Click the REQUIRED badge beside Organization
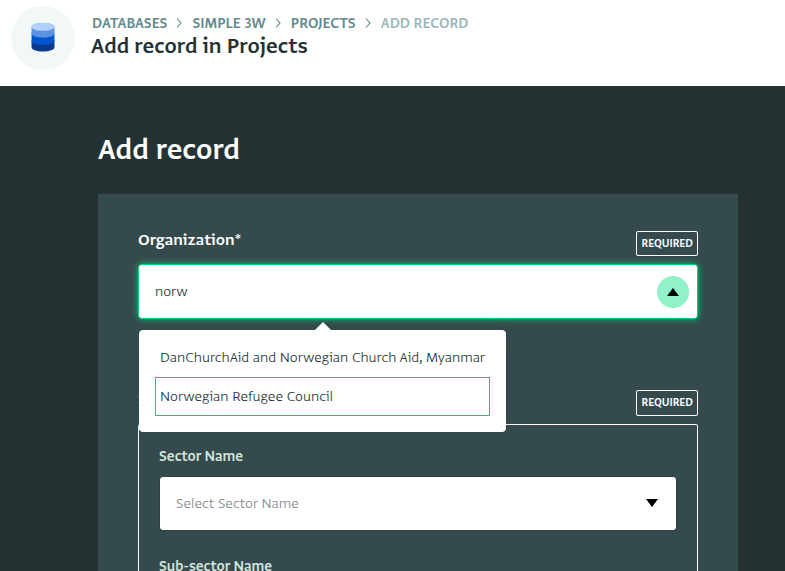The width and height of the screenshot is (785, 571). pyautogui.click(x=667, y=243)
